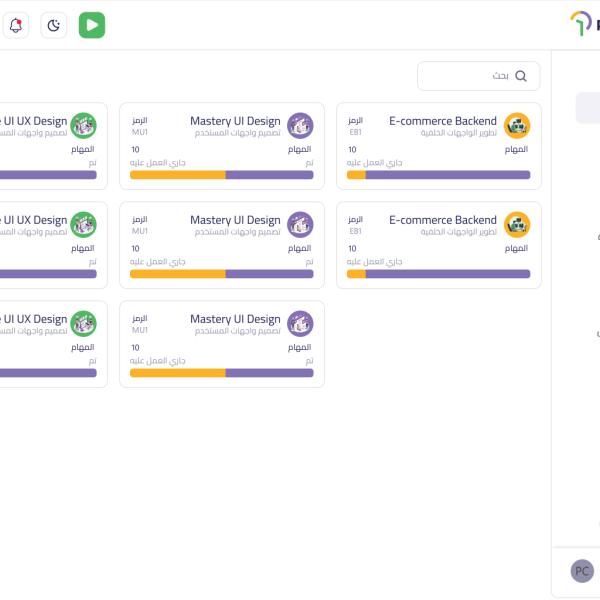600x600 pixels.
Task: Toggle dark mode with the moon icon
Action: (54, 26)
